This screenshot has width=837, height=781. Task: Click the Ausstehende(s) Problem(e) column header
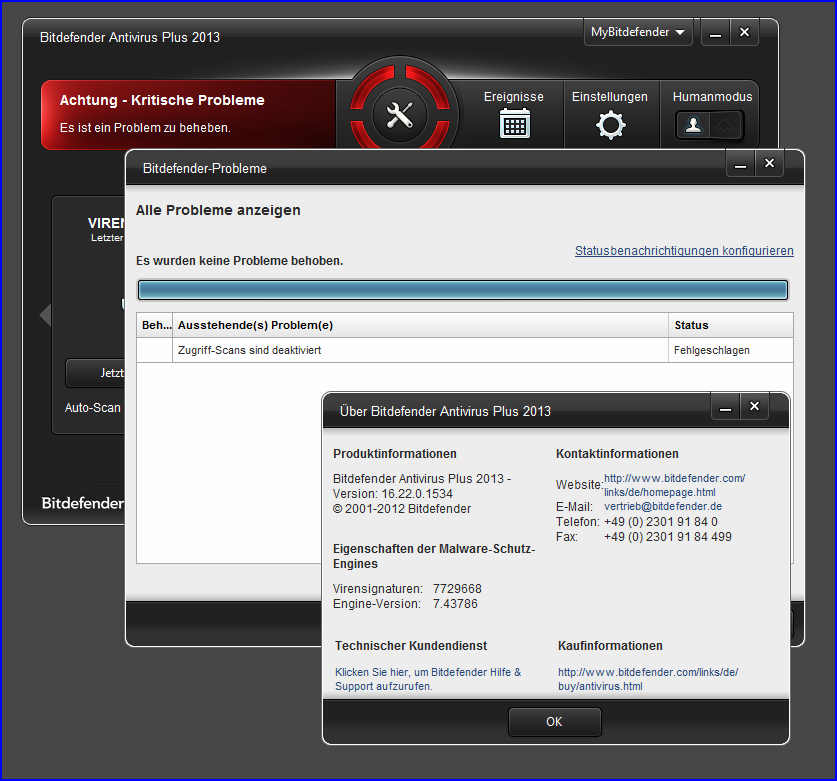(420, 325)
